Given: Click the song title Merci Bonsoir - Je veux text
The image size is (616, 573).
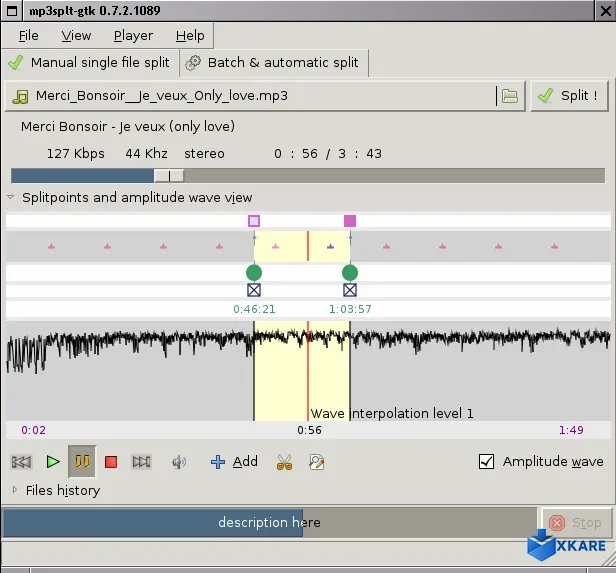Looking at the screenshot, I should [128, 126].
